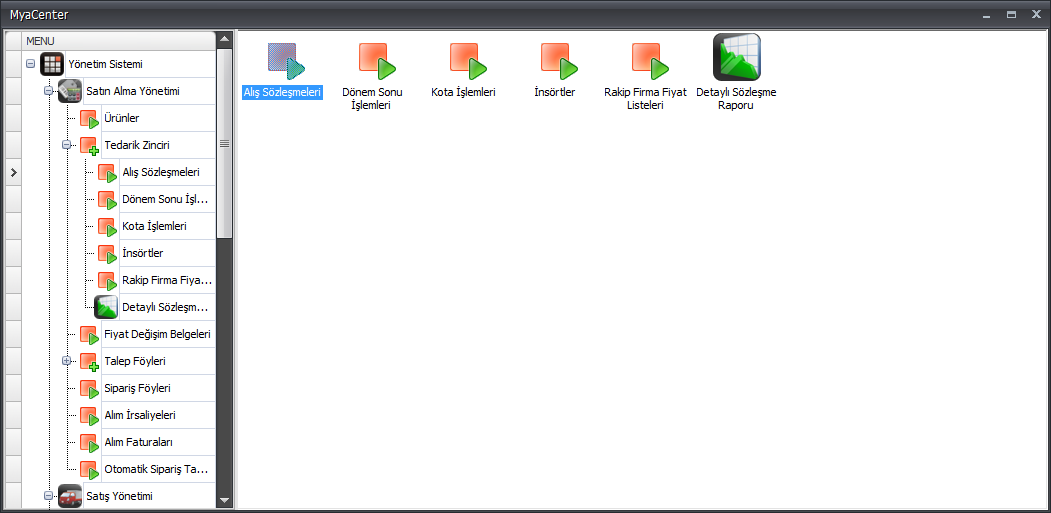The image size is (1051, 513).
Task: Click Detaylı Sözleşm... chart icon in tree
Action: tap(106, 307)
